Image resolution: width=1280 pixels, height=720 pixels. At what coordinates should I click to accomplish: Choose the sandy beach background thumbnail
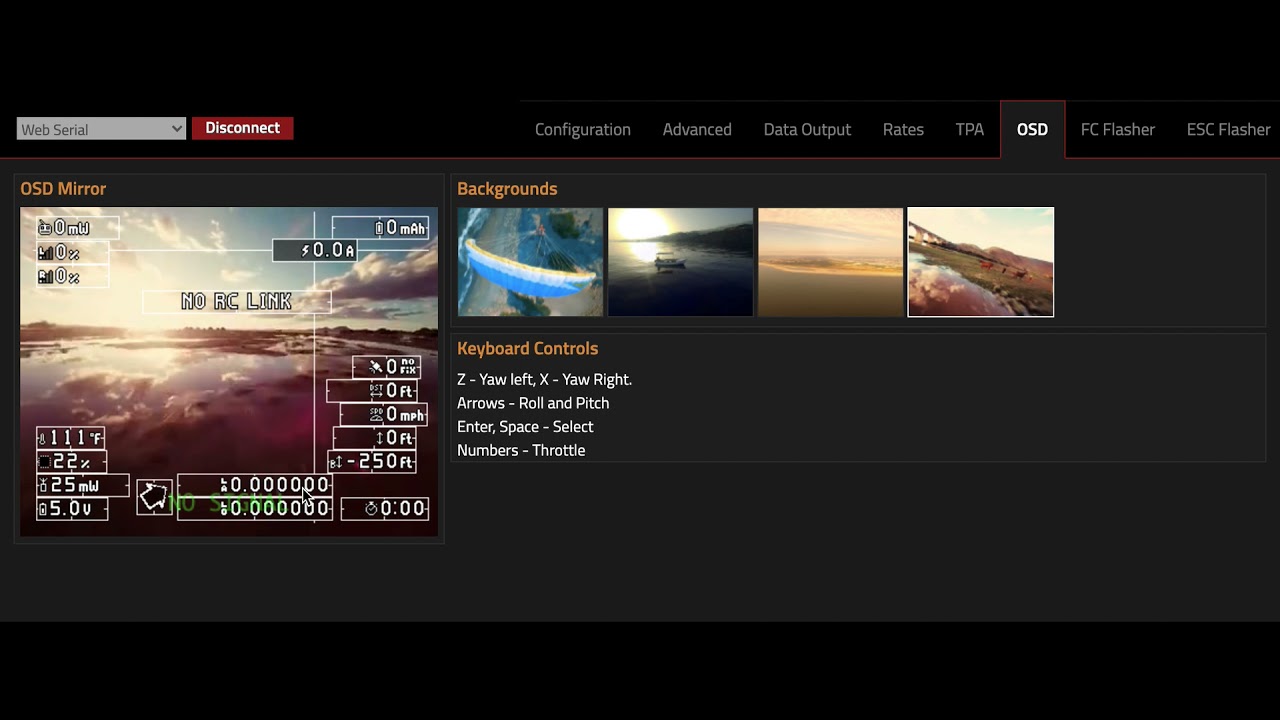pyautogui.click(x=830, y=262)
